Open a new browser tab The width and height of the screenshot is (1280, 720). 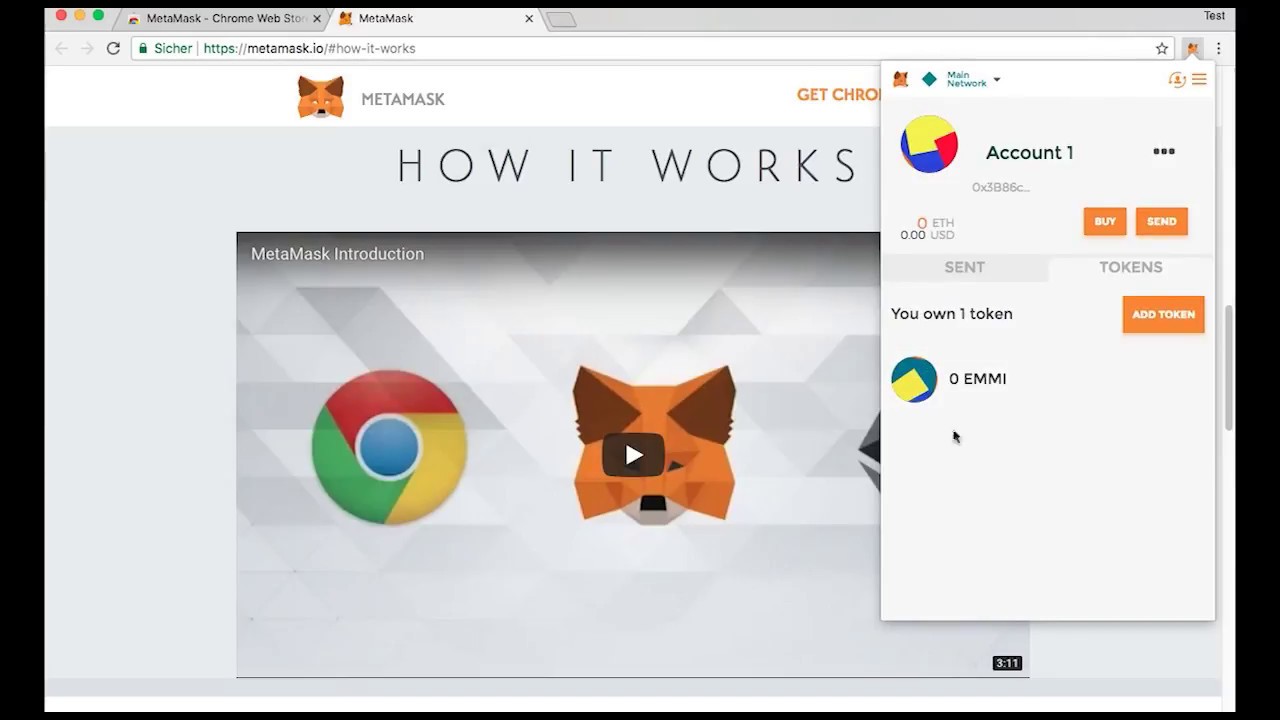point(561,19)
